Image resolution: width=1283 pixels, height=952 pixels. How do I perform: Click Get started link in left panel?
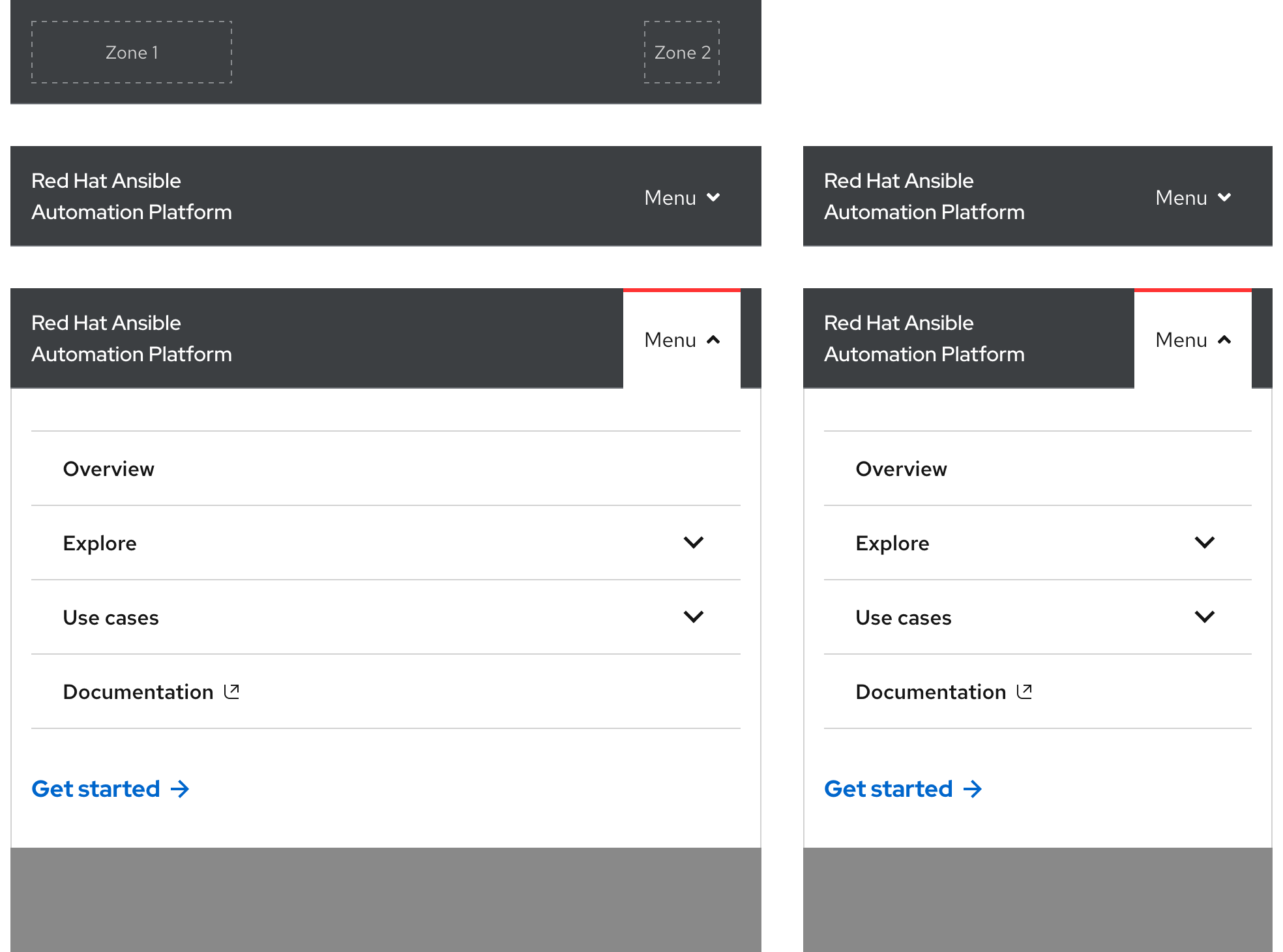point(96,789)
